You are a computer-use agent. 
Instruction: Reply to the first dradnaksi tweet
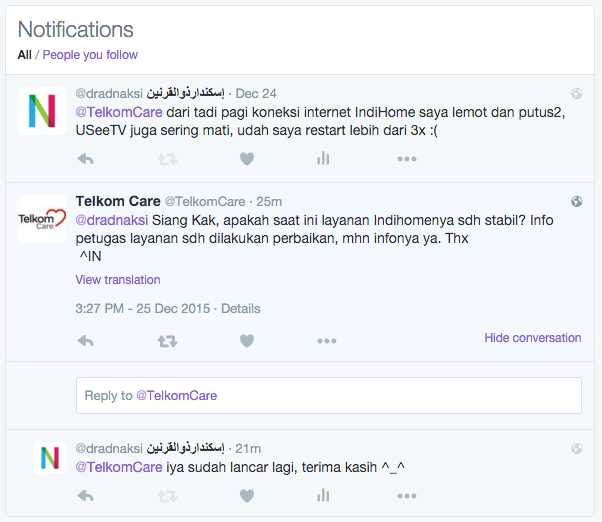[x=86, y=159]
